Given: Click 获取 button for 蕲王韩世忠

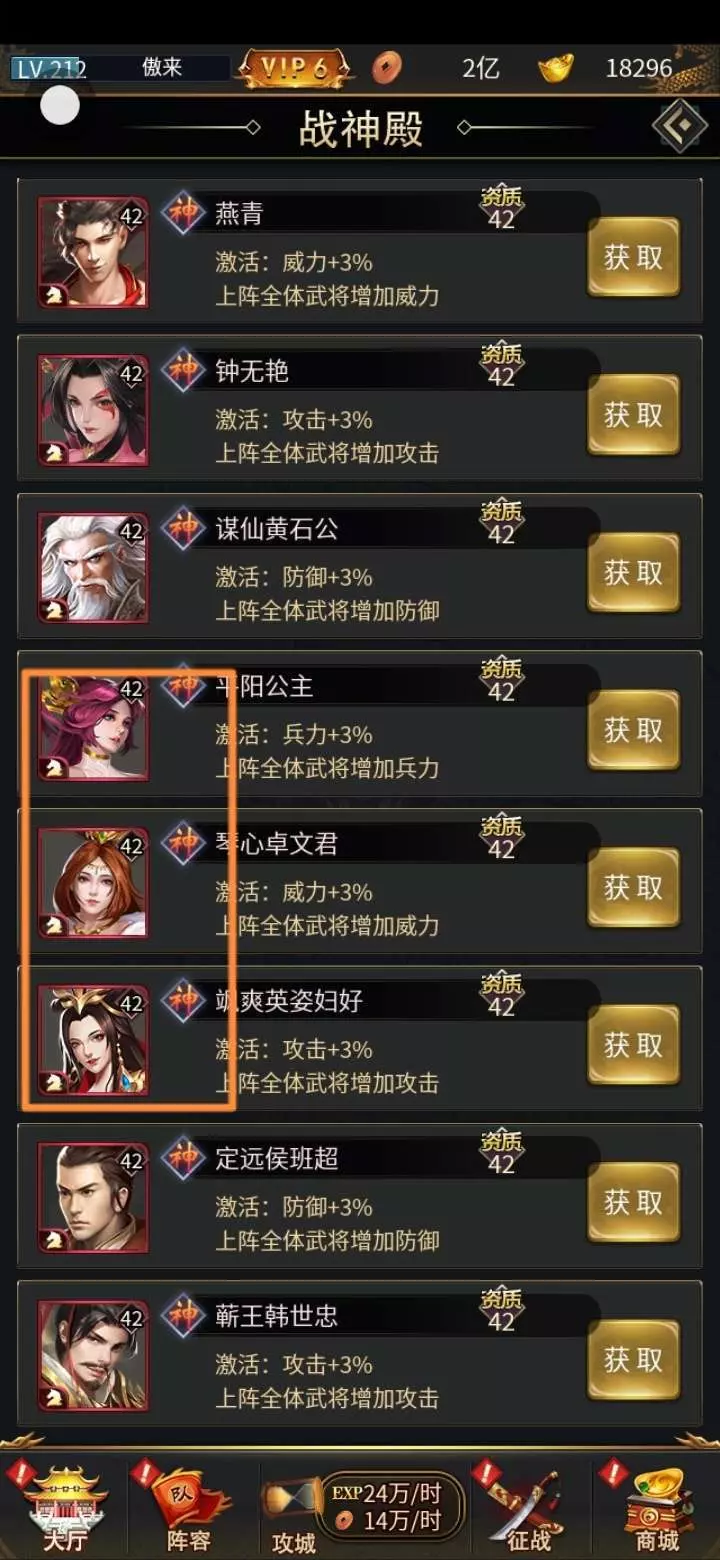Looking at the screenshot, I should point(634,1360).
